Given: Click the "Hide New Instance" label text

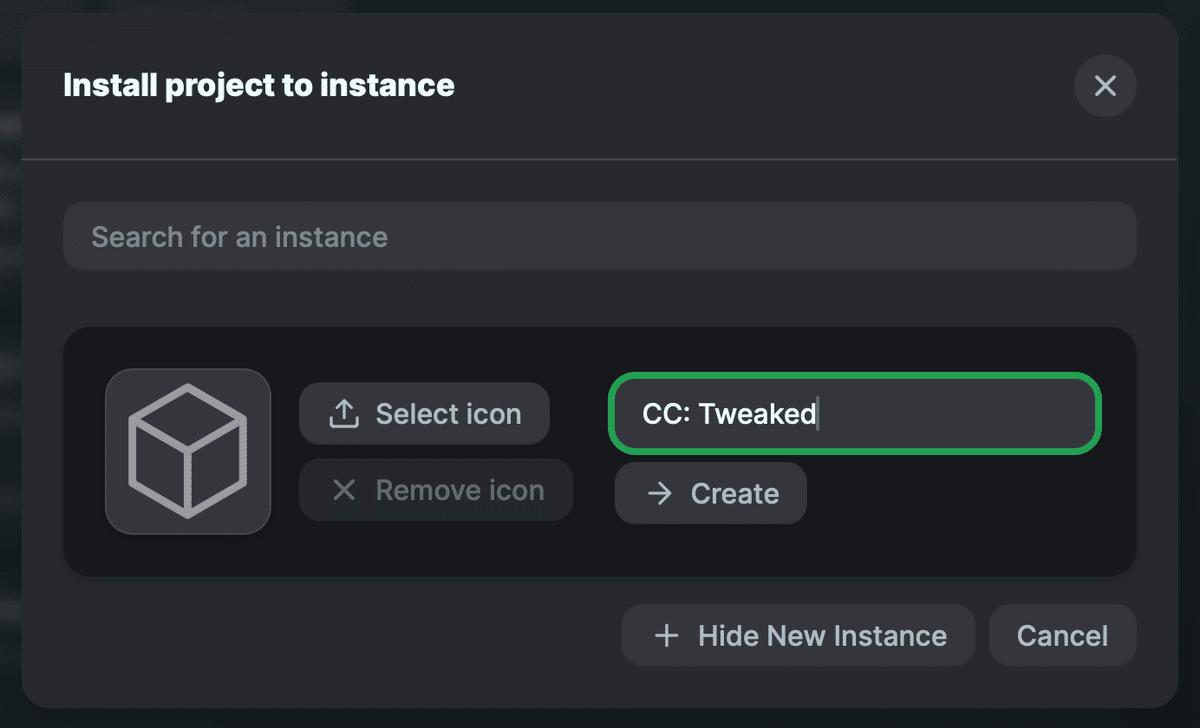Looking at the screenshot, I should 822,636.
